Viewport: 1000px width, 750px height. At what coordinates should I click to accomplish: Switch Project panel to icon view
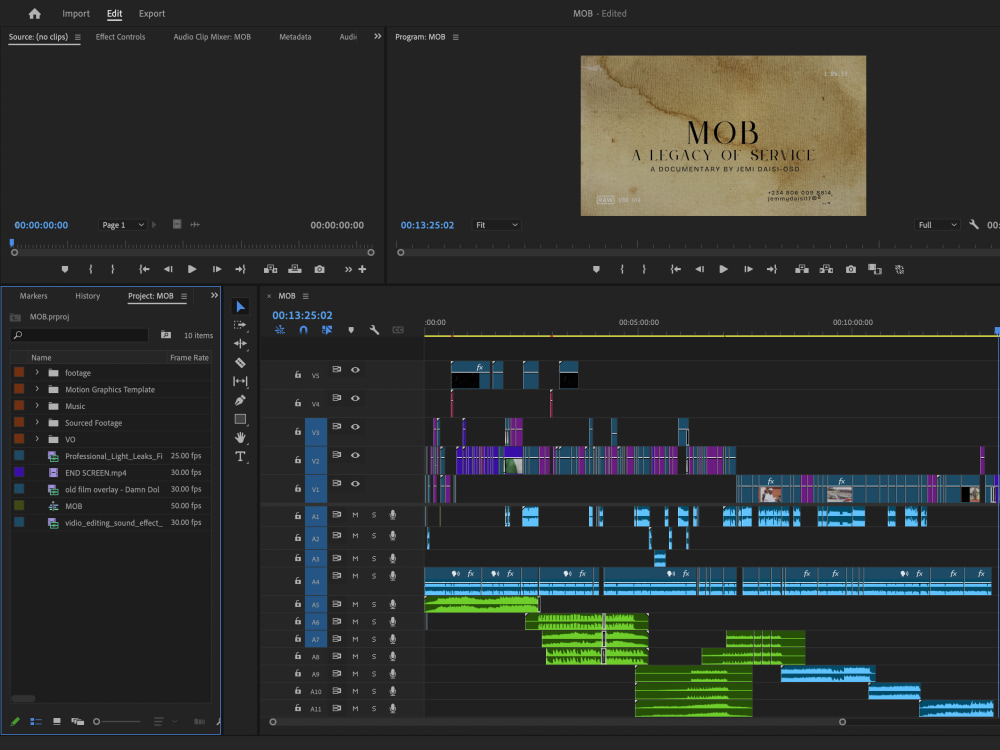pos(57,721)
